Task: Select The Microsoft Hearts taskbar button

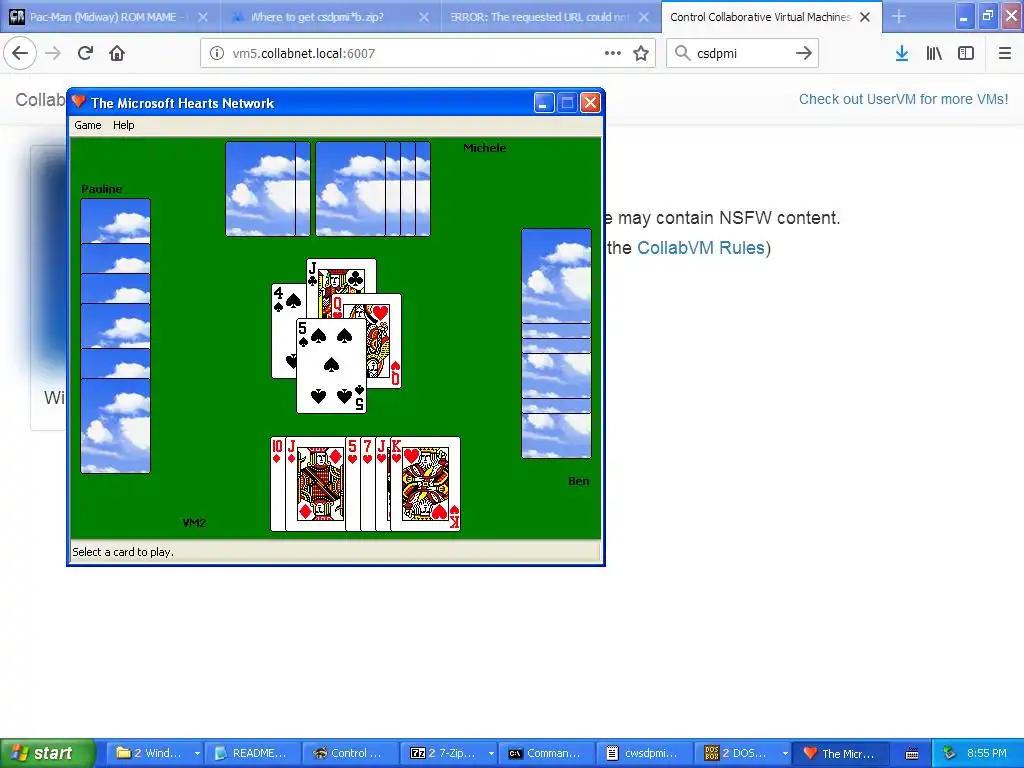Action: tap(840, 753)
